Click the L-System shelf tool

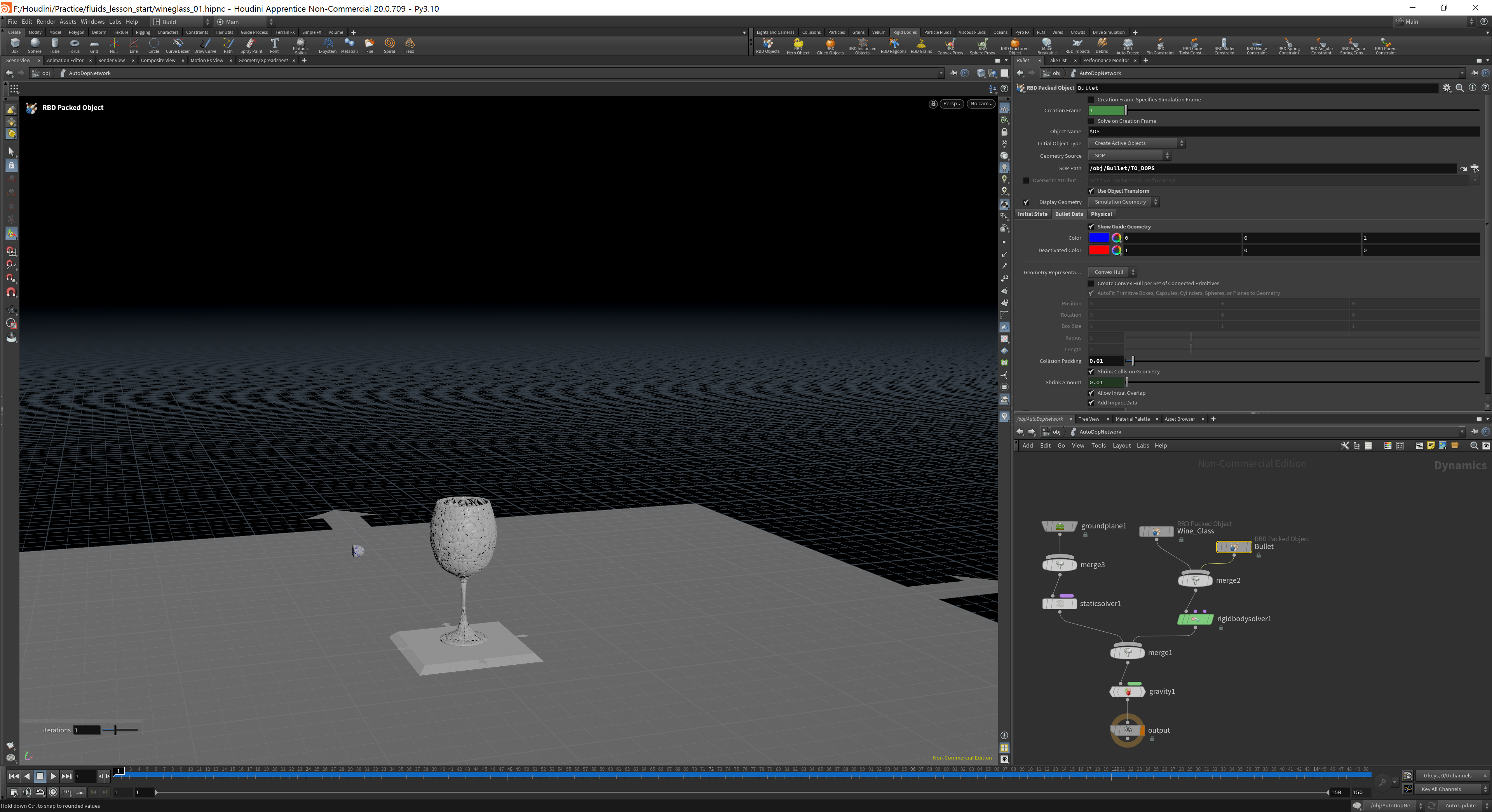click(328, 45)
